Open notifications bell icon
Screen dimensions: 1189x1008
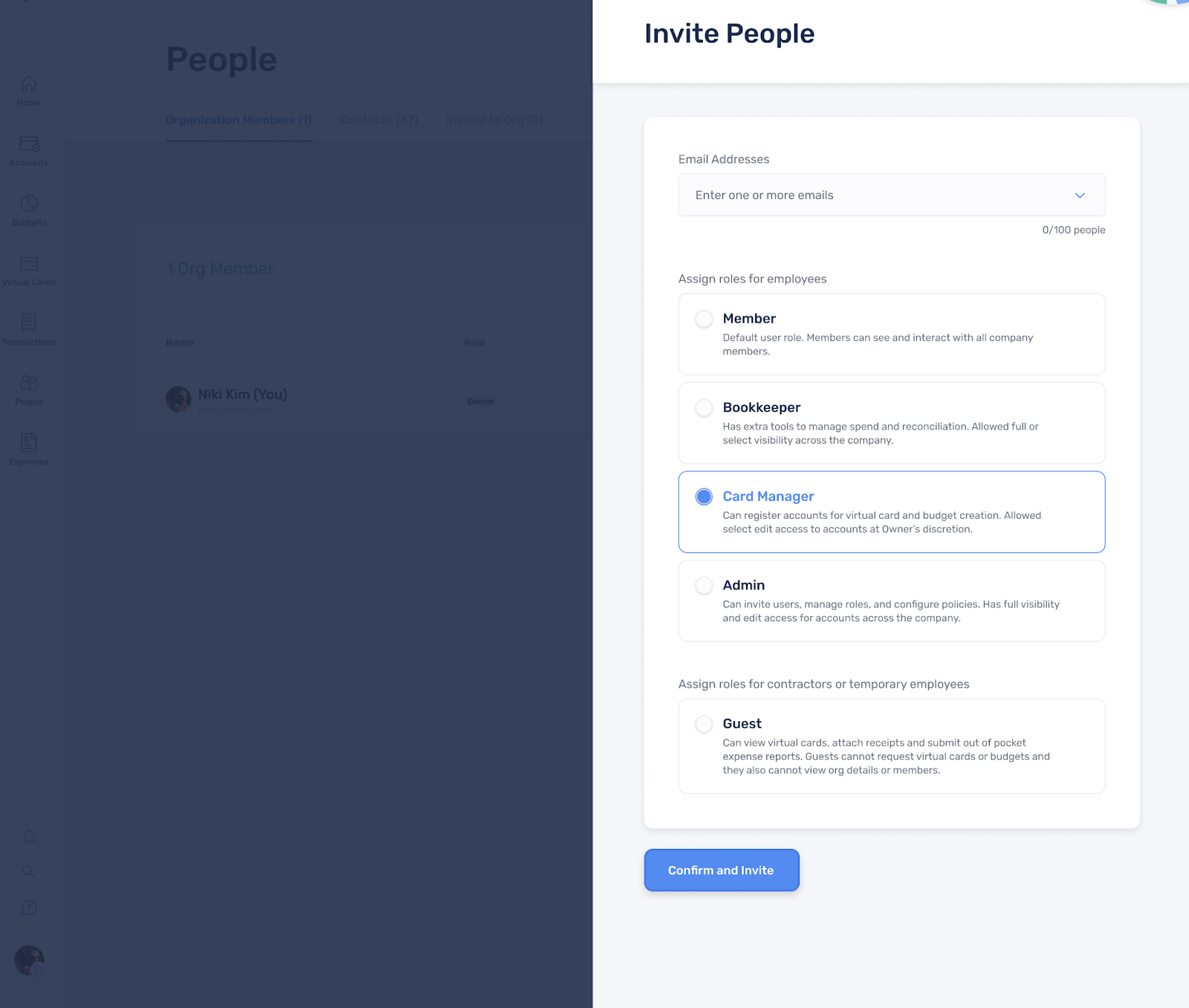29,836
